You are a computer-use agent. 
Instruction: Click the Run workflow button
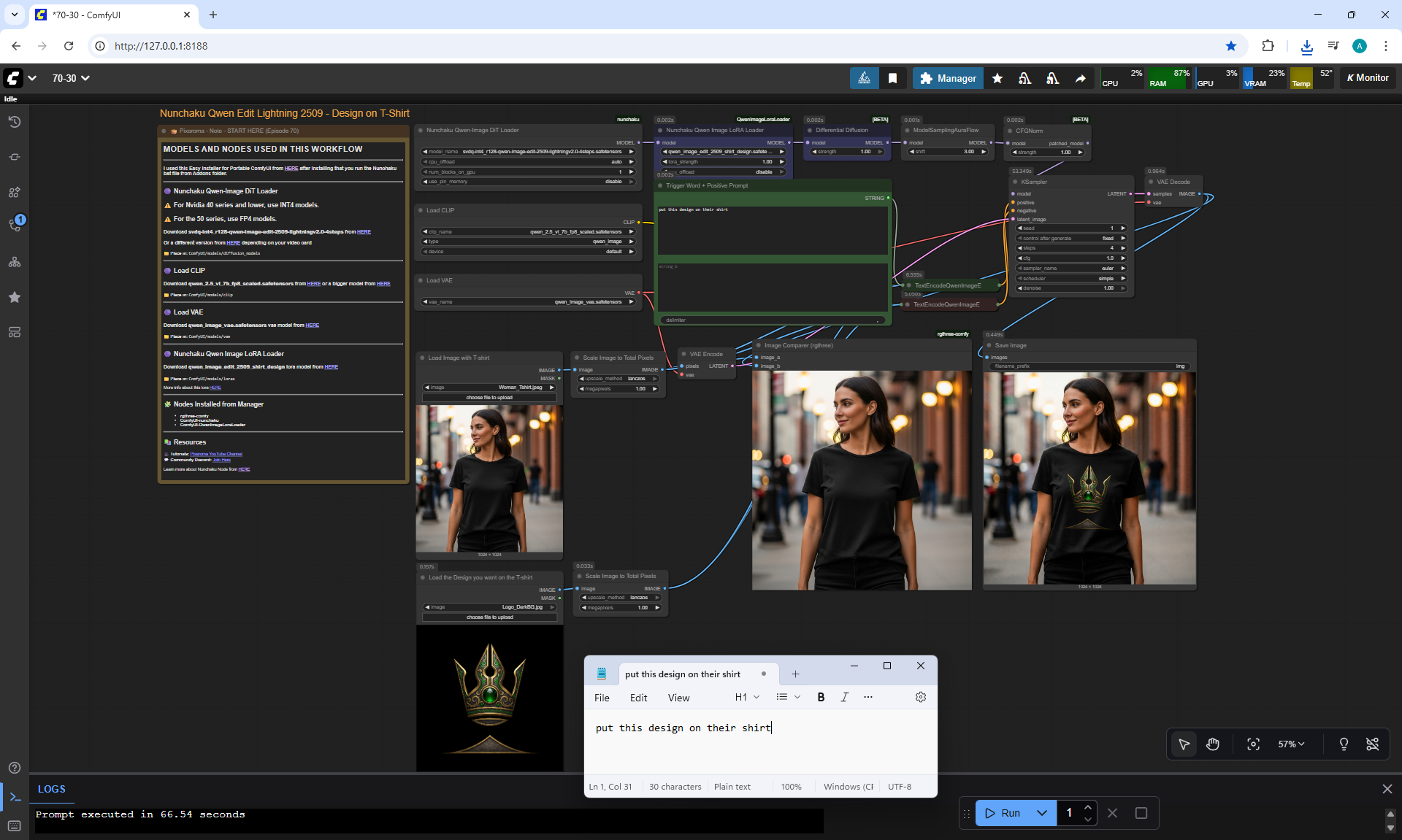pos(1003,813)
